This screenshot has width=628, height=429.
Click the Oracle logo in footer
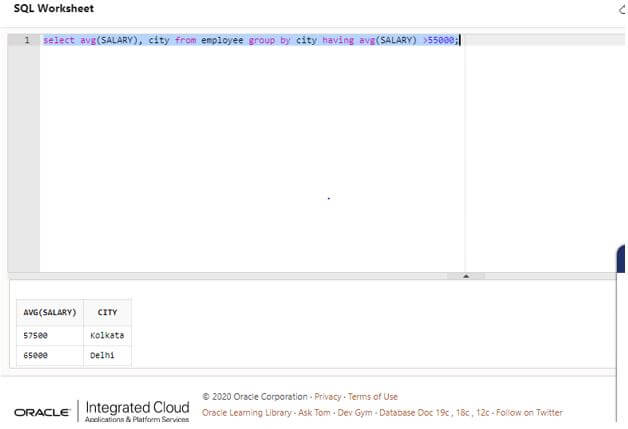pyautogui.click(x=42, y=412)
